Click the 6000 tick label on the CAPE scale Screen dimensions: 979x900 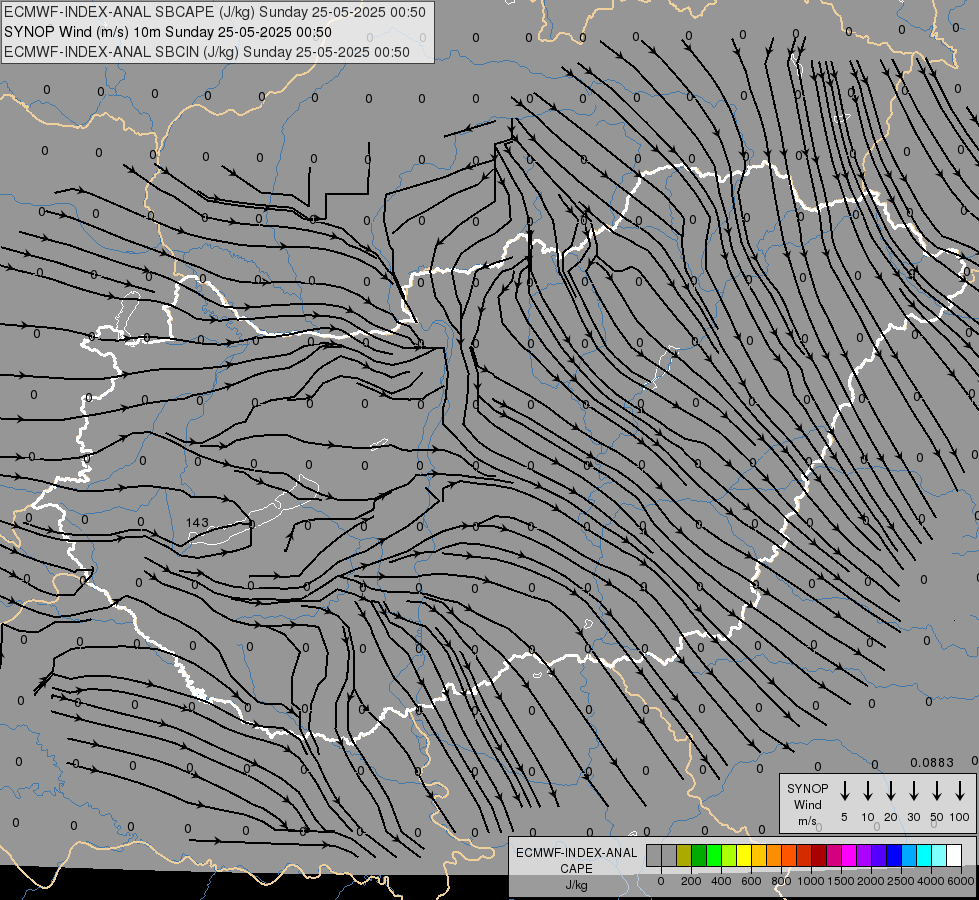(961, 881)
